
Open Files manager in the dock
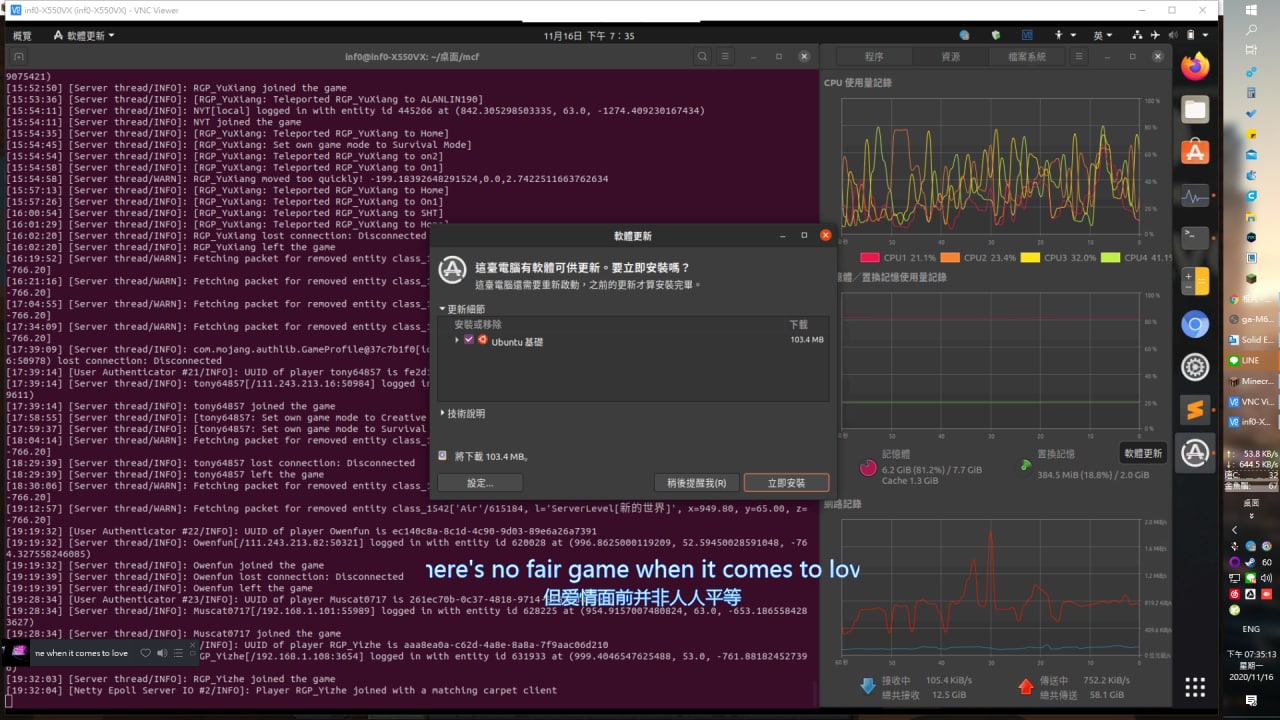[x=1195, y=110]
